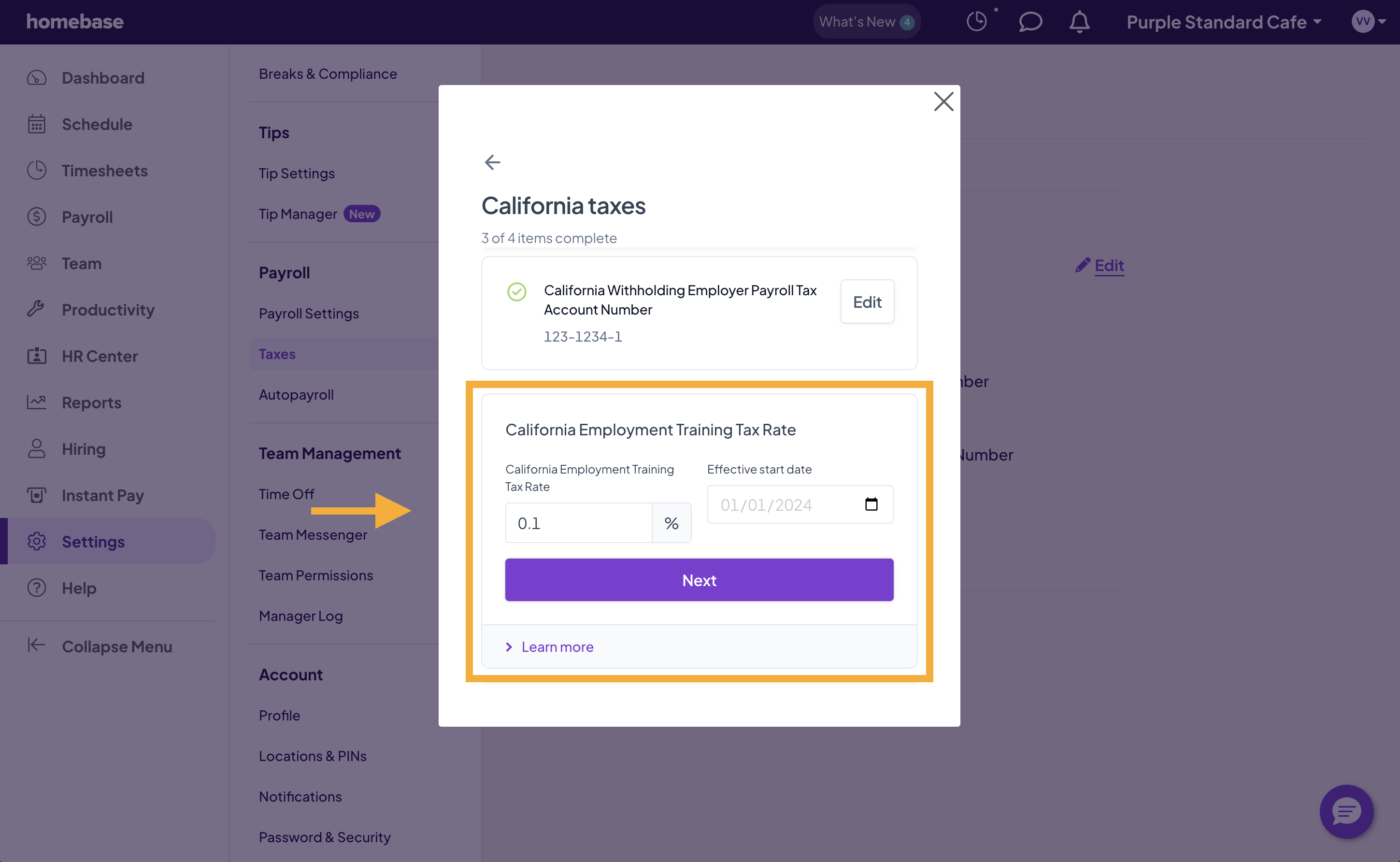Open the messages chat bubble icon
This screenshot has height=862, width=1400.
1030,22
